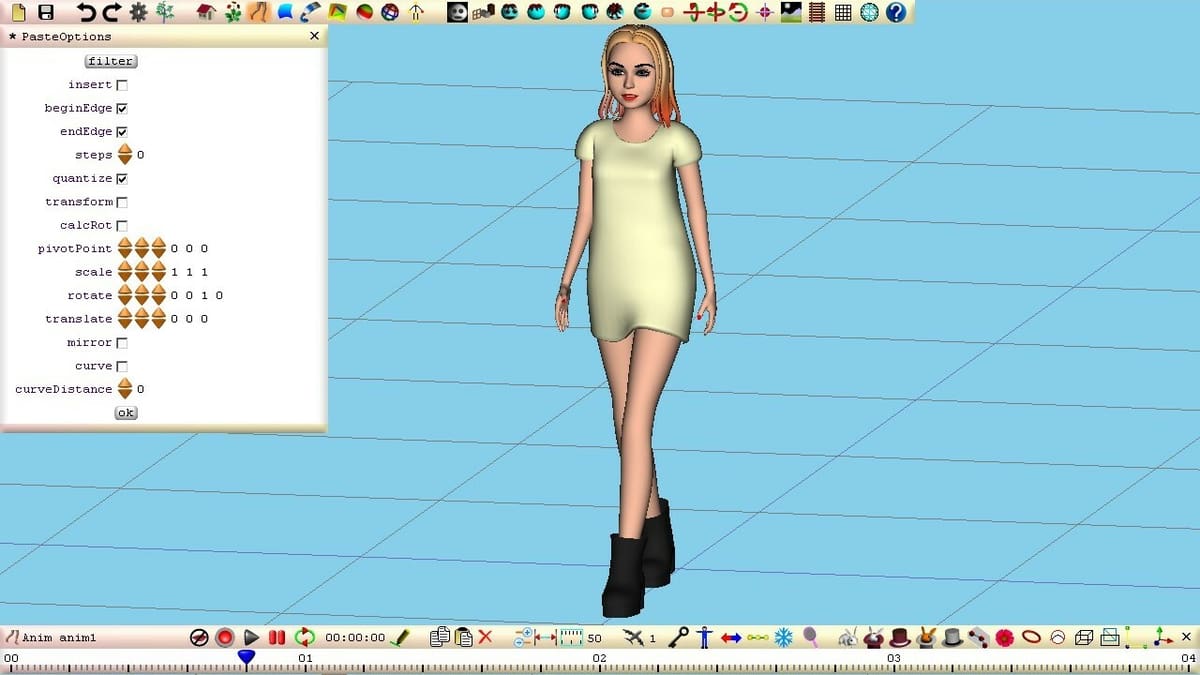
Task: Click the red house icon in toolbar
Action: [x=206, y=13]
